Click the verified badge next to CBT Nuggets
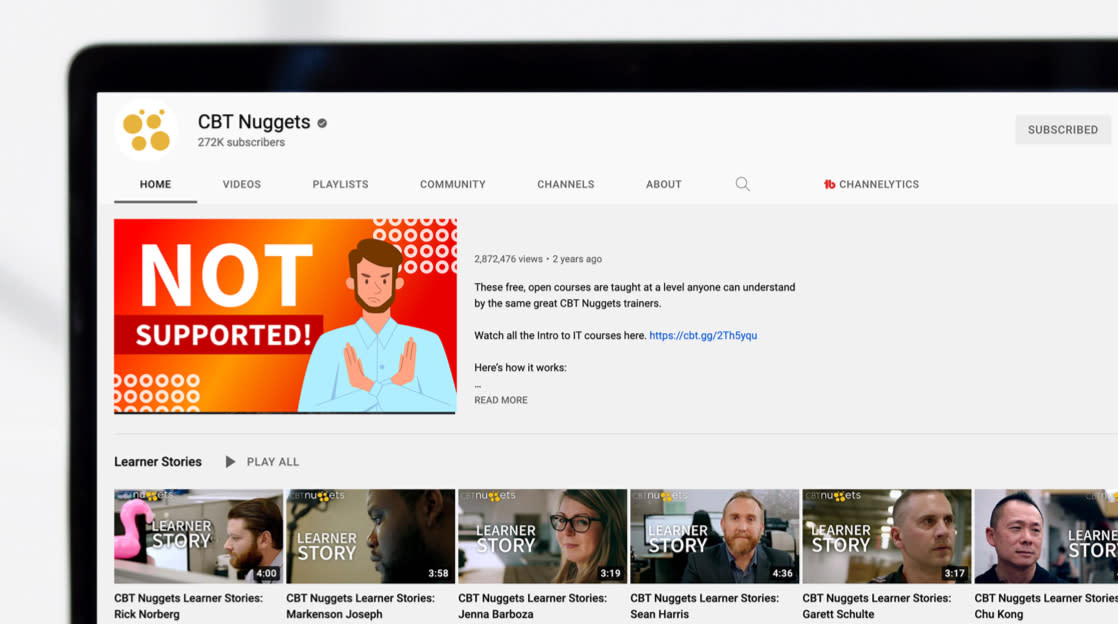This screenshot has width=1118, height=624. 322,123
